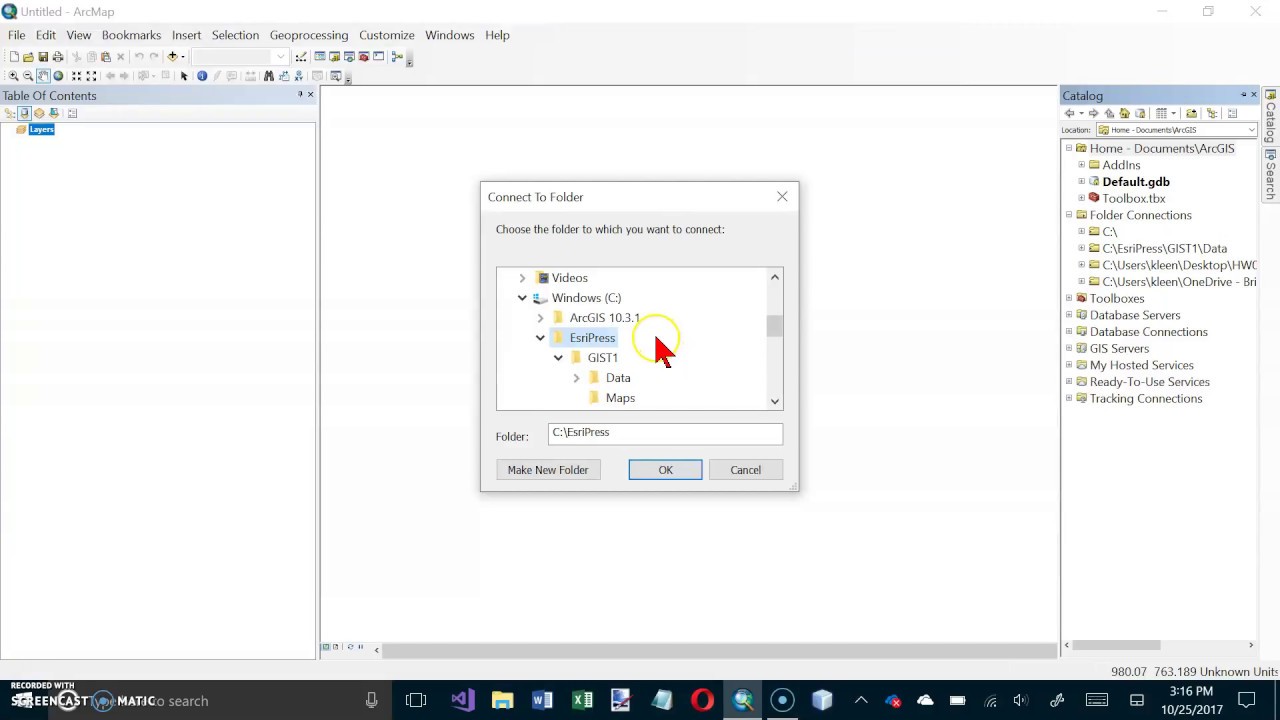This screenshot has height=720, width=1280.
Task: Click the Add Data button icon
Action: coord(172,57)
